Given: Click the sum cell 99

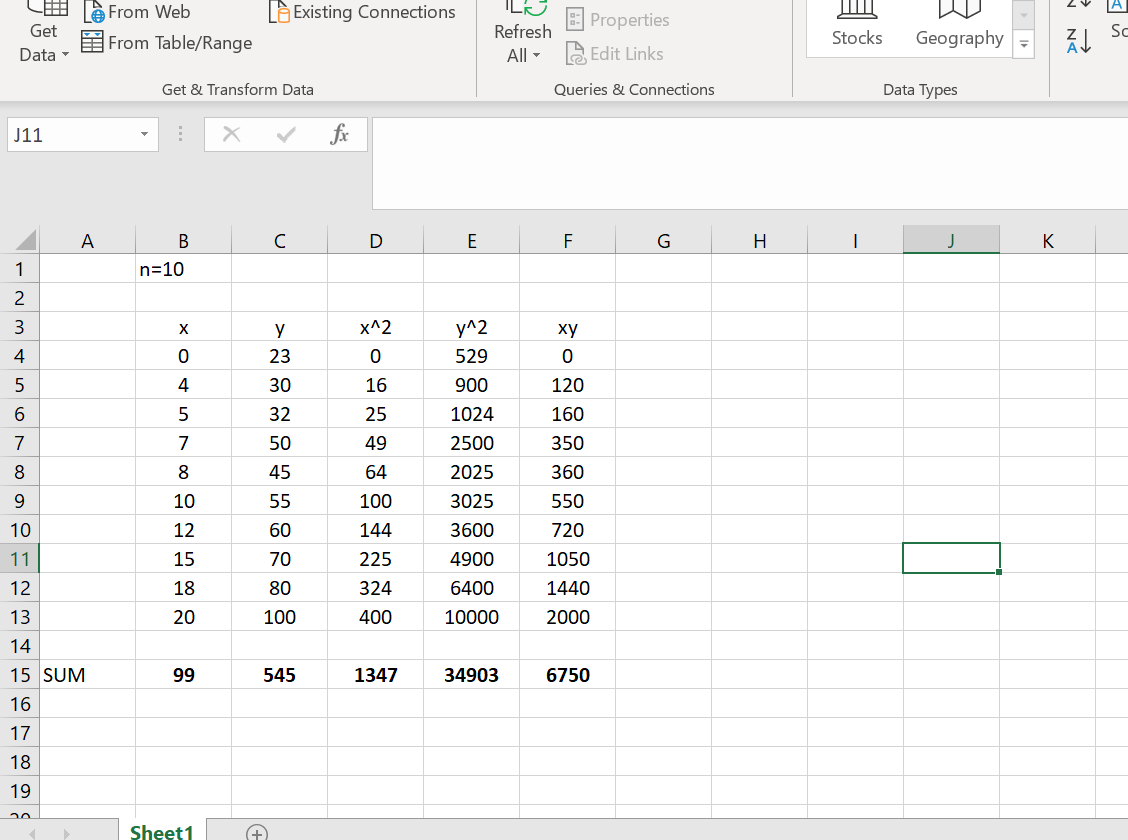Looking at the screenshot, I should (x=183, y=675).
